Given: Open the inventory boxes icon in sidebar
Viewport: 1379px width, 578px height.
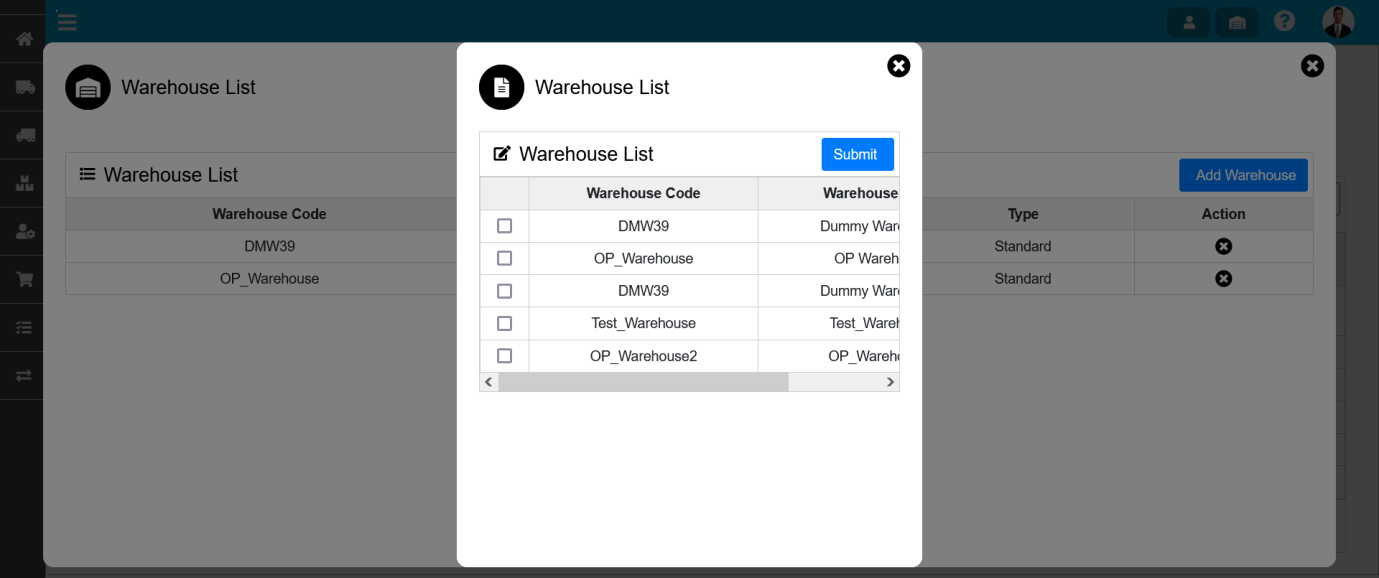Looking at the screenshot, I should (x=24, y=183).
